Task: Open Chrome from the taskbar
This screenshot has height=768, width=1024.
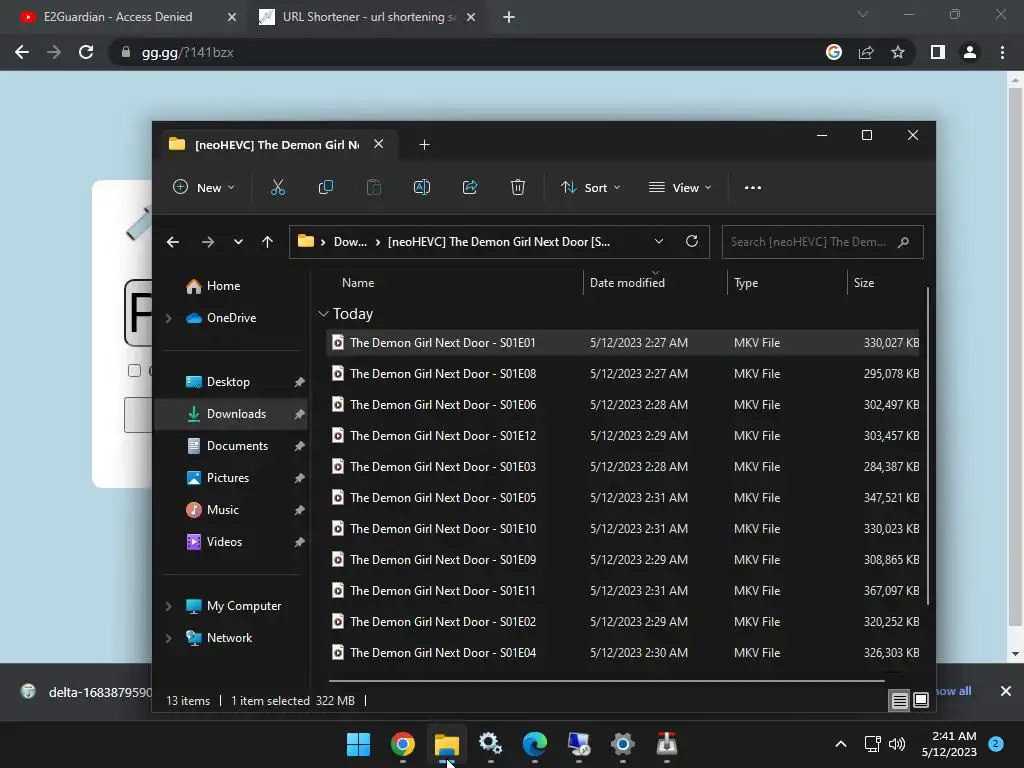Action: (402, 744)
